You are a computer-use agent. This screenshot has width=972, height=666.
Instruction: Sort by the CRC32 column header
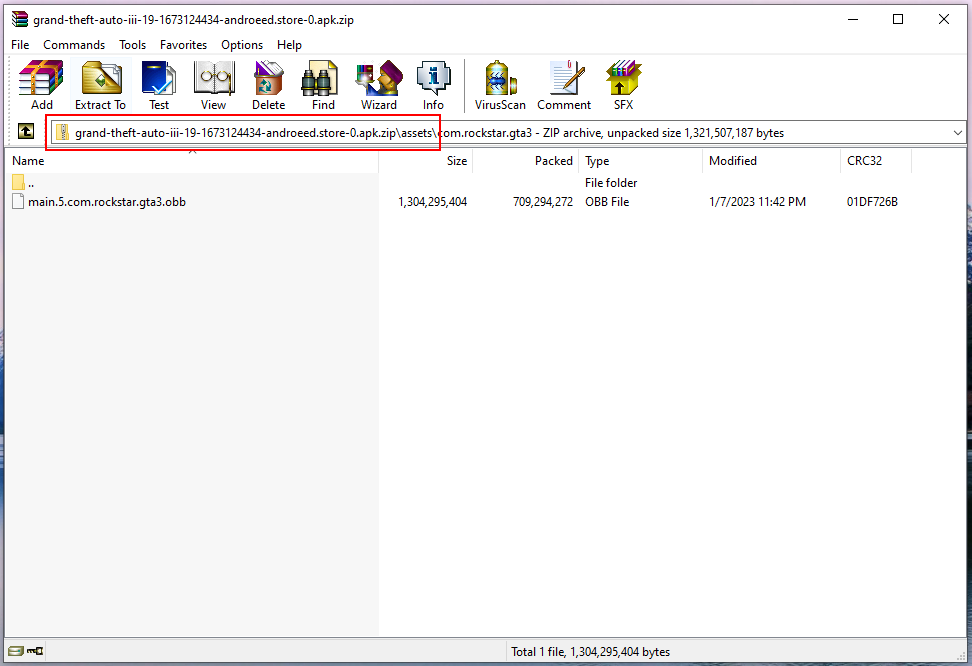tap(876, 161)
